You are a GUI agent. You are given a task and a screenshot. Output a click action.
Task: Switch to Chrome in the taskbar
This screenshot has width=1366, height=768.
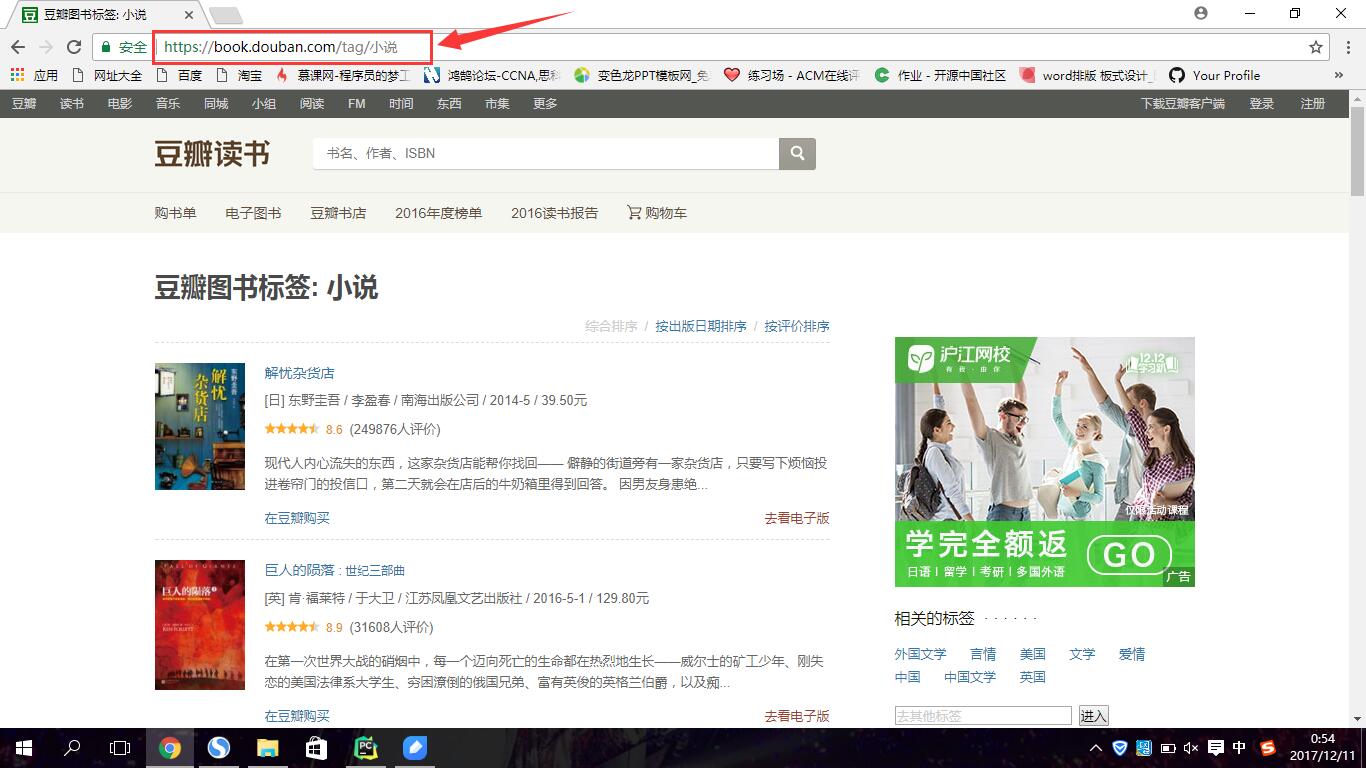click(x=169, y=748)
